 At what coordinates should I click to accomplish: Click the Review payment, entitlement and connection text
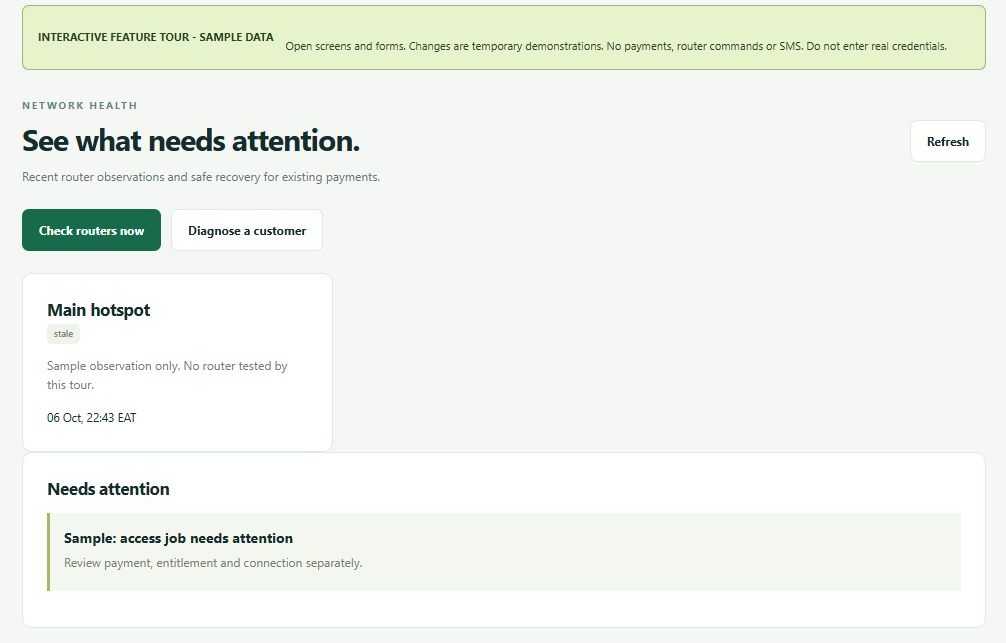pyautogui.click(x=213, y=563)
